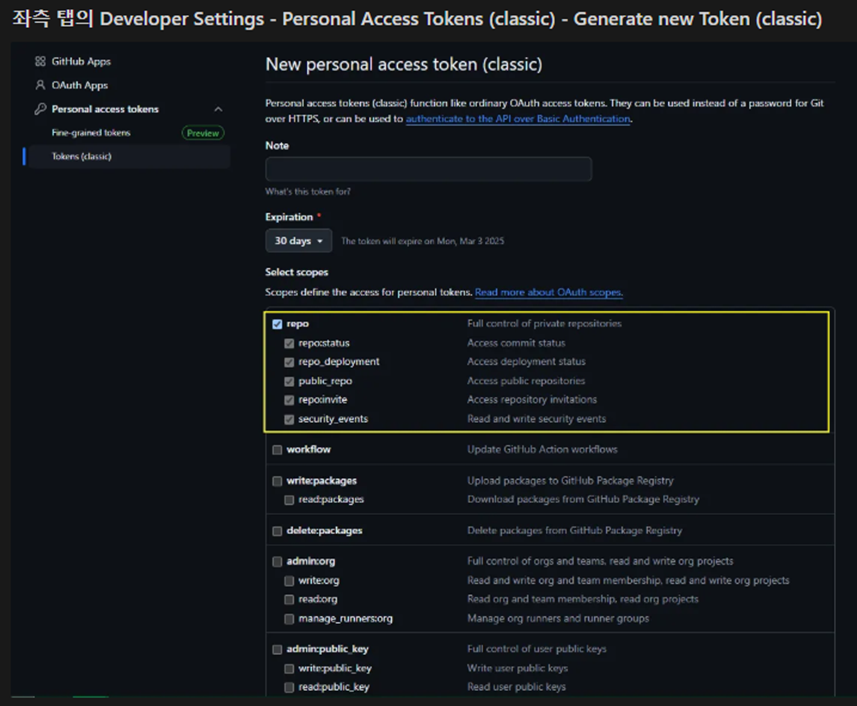
Task: Click 'New personal access token (classic)' heading
Action: pos(404,64)
